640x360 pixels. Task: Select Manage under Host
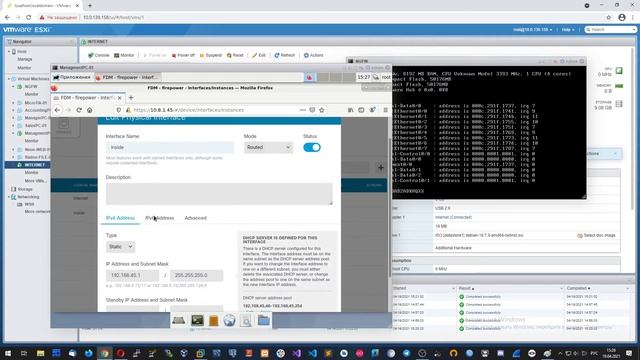pyautogui.click(x=24, y=60)
